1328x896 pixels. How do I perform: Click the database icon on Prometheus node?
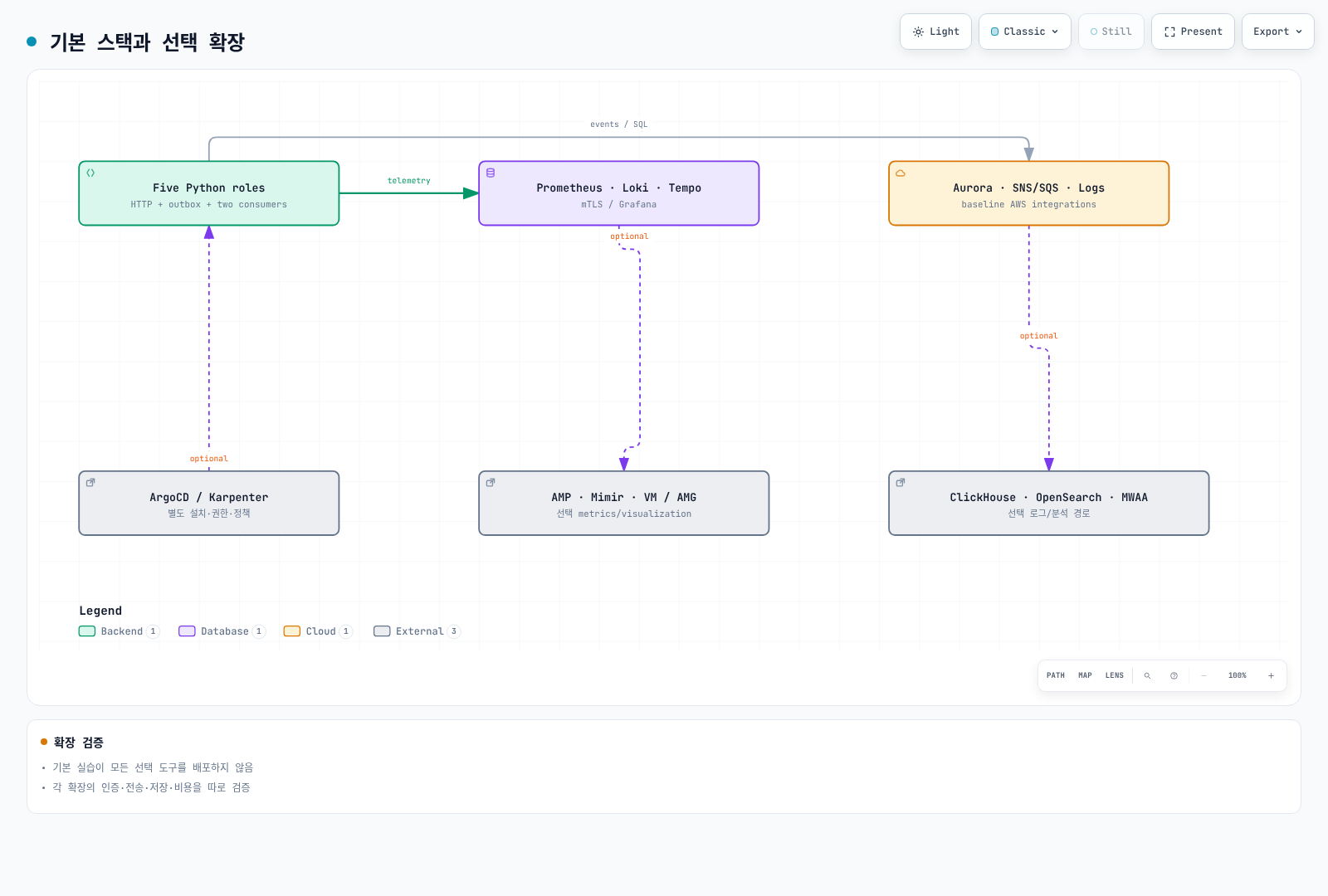click(491, 173)
